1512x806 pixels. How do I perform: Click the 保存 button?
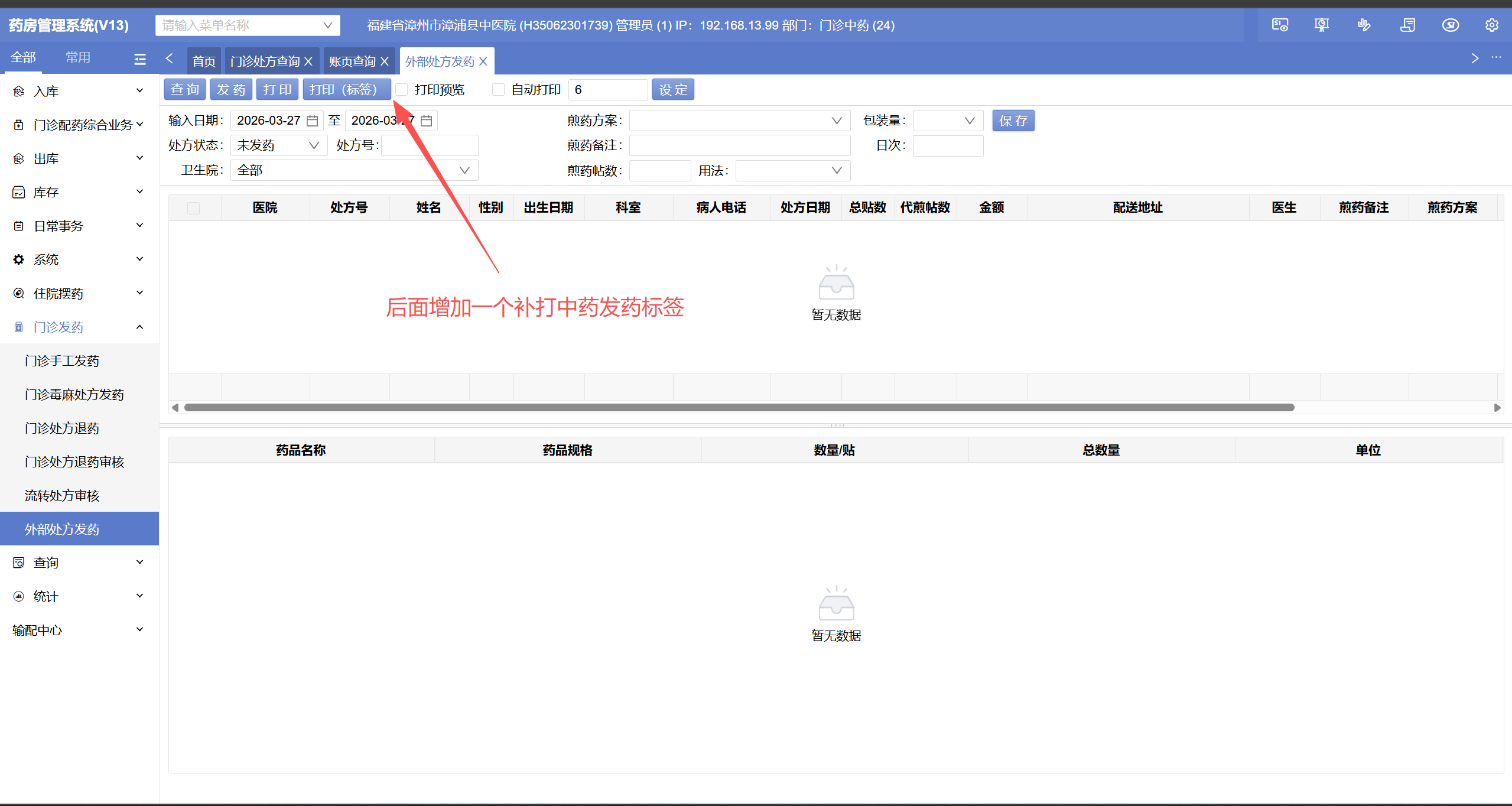(x=1013, y=121)
